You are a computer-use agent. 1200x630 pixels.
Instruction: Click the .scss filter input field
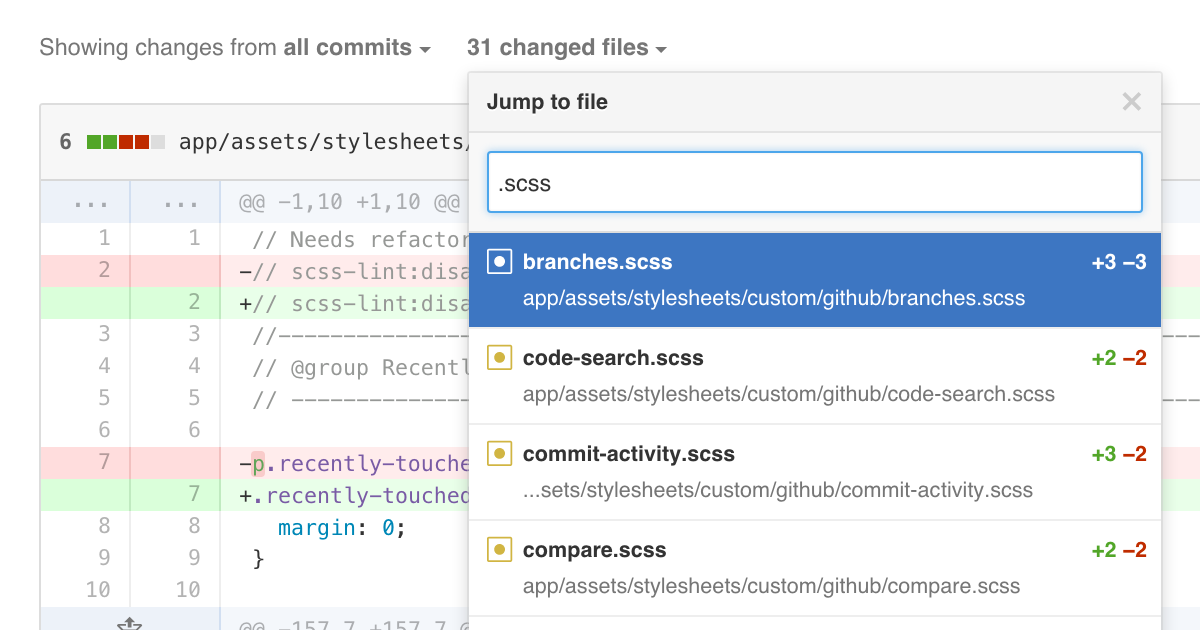pyautogui.click(x=814, y=182)
